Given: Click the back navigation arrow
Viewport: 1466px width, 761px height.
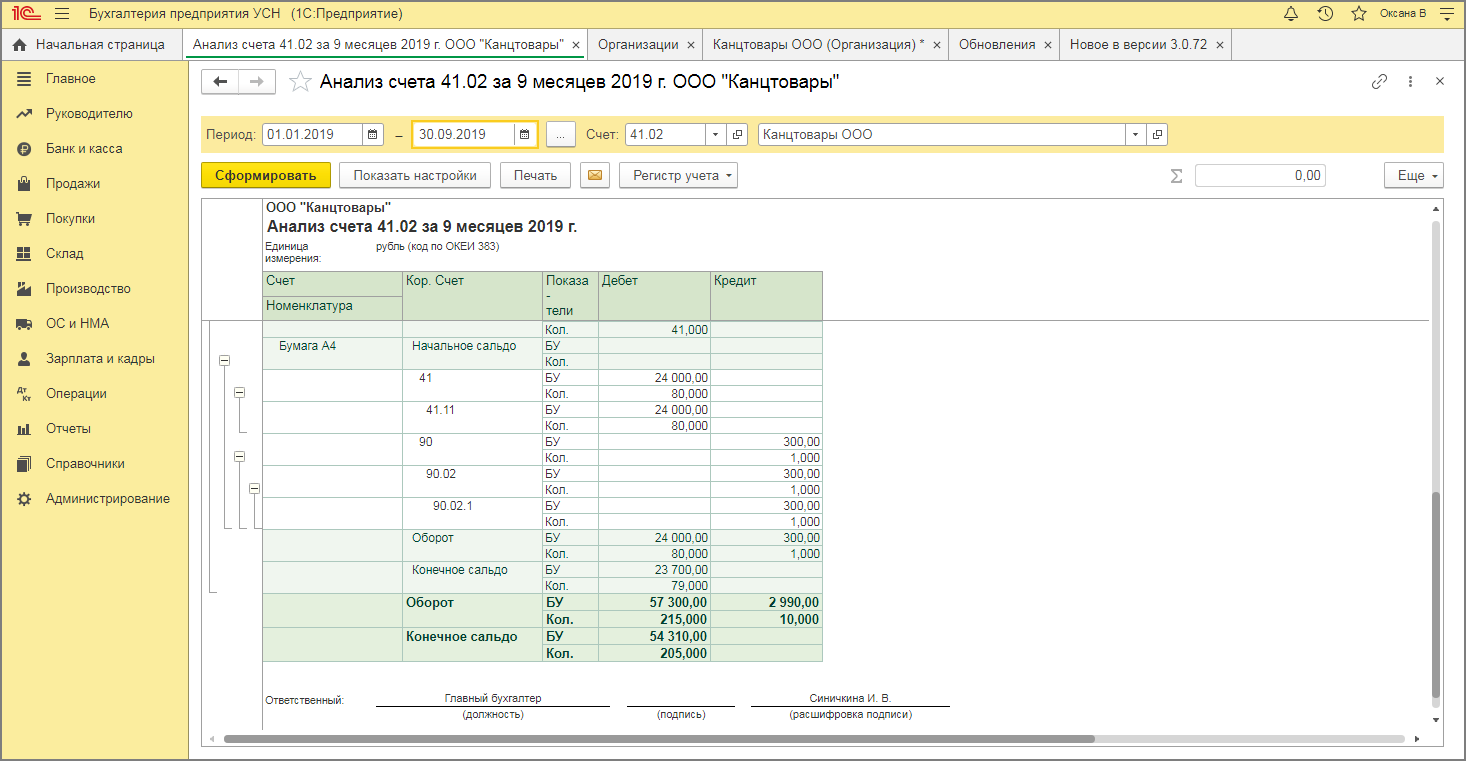Looking at the screenshot, I should click(x=220, y=82).
